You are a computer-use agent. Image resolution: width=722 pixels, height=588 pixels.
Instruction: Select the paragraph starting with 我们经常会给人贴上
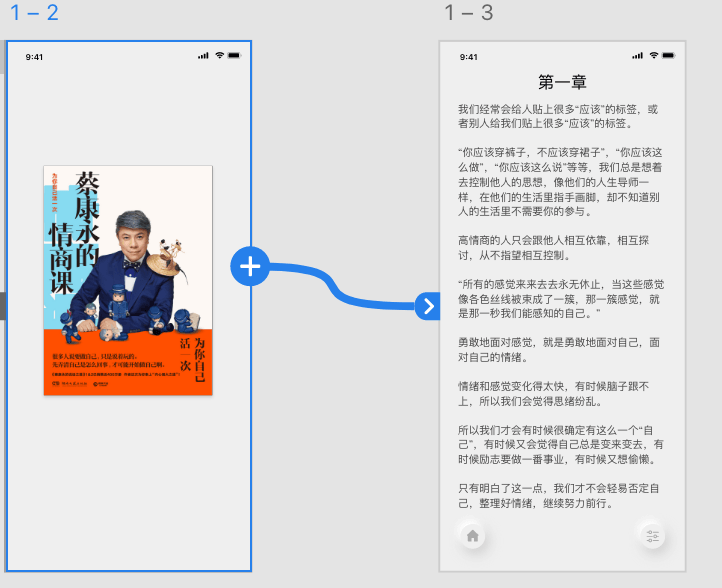pyautogui.click(x=558, y=116)
